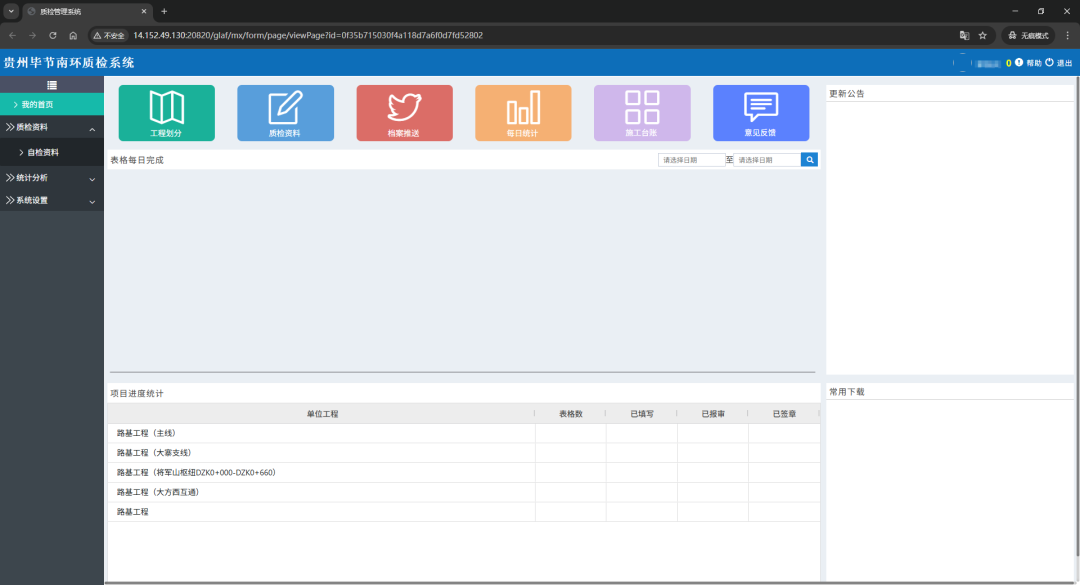Open the tab search dropdown arrow
This screenshot has width=1080, height=585.
(11, 11)
